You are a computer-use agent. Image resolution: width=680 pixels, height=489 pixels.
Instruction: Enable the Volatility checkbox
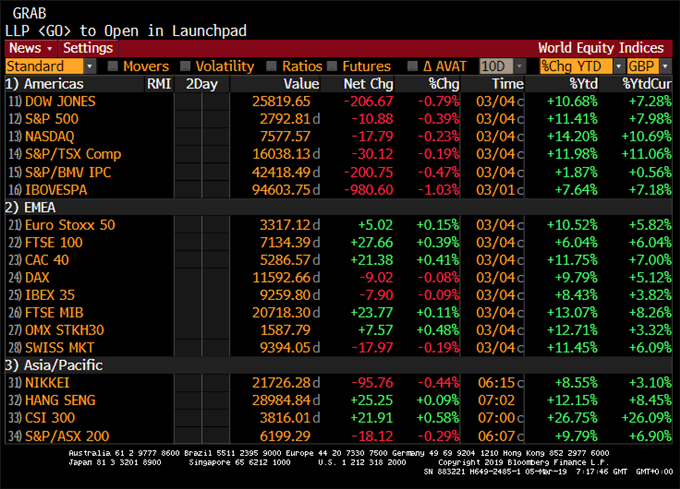tap(185, 66)
